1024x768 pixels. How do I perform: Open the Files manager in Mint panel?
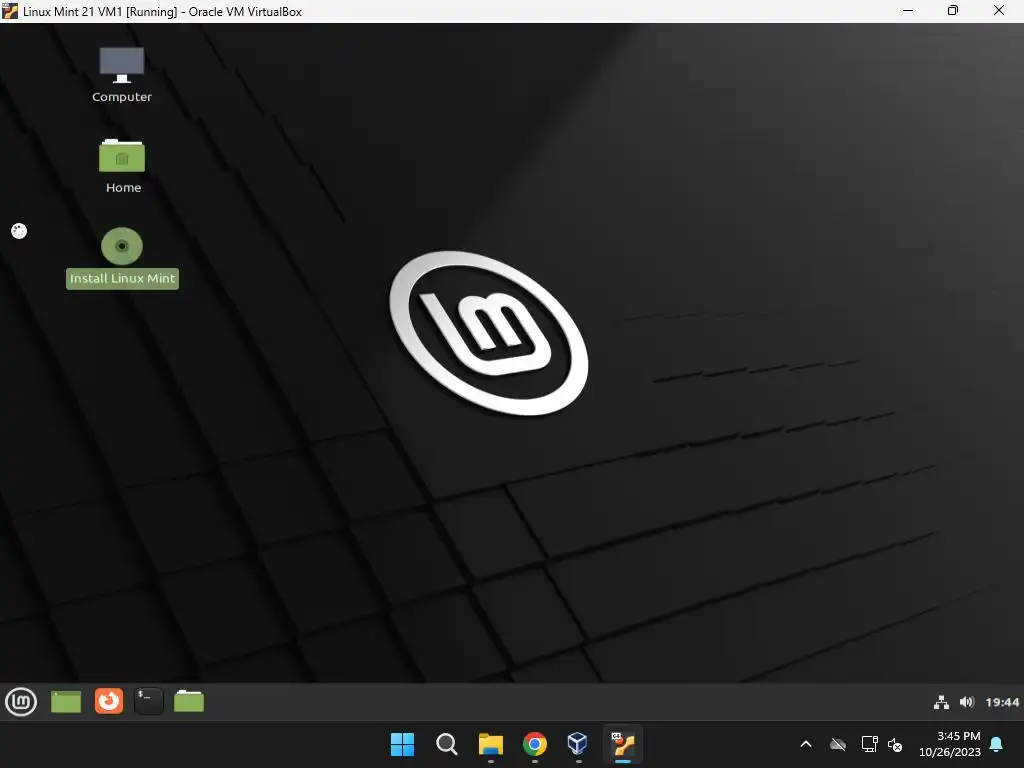(189, 701)
